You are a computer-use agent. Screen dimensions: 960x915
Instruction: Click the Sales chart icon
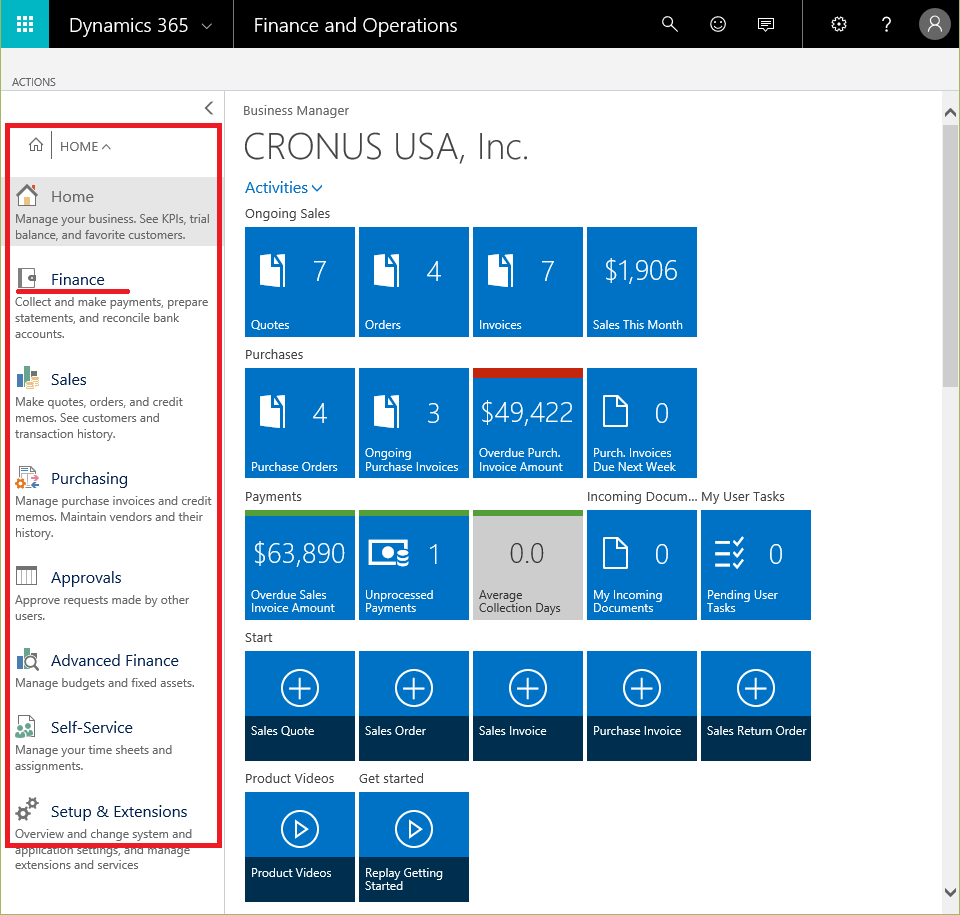[x=28, y=378]
